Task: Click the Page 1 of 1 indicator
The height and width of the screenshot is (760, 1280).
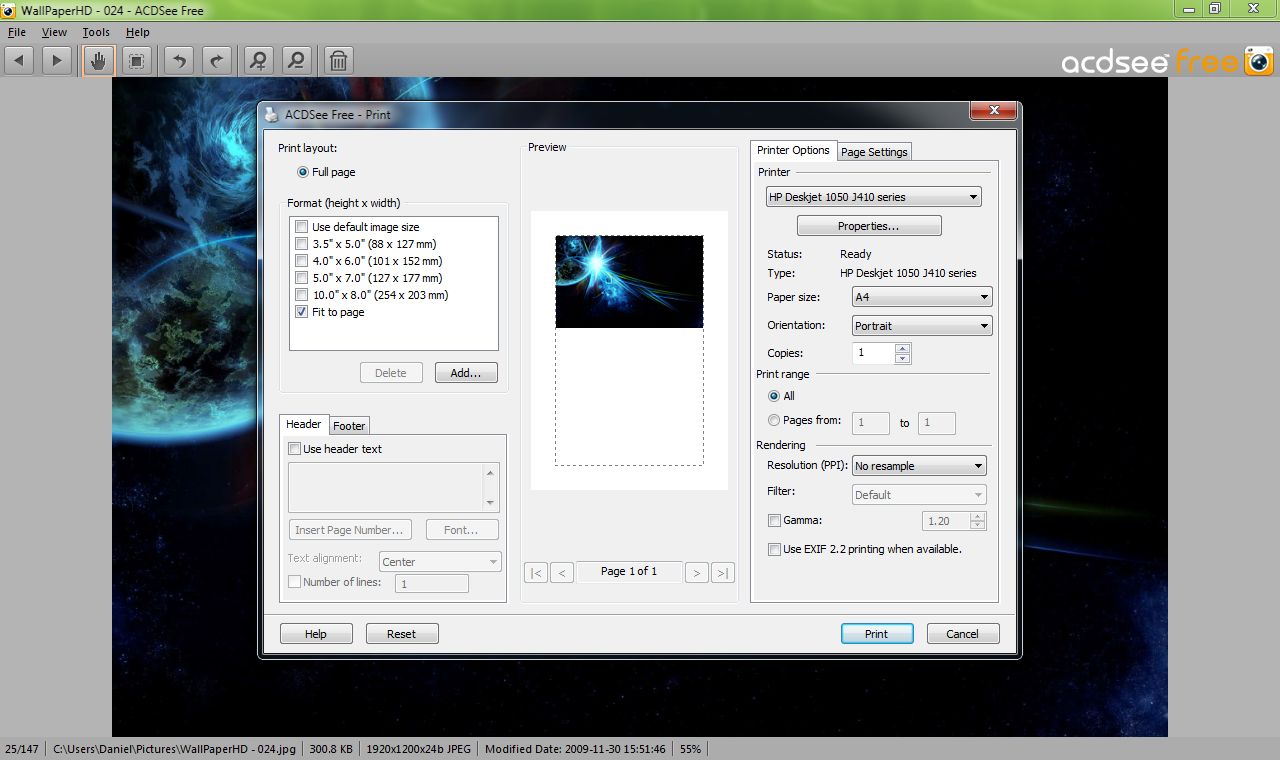Action: tap(629, 571)
